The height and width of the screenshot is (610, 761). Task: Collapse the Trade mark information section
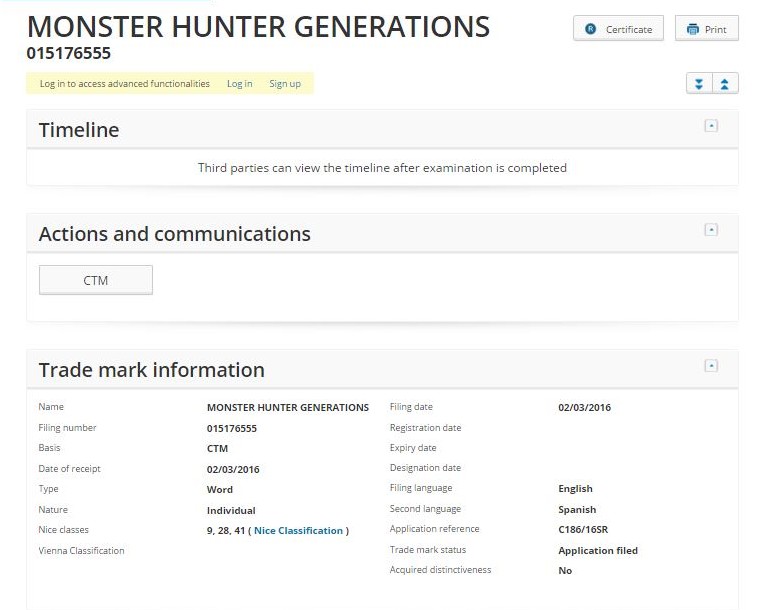711,365
